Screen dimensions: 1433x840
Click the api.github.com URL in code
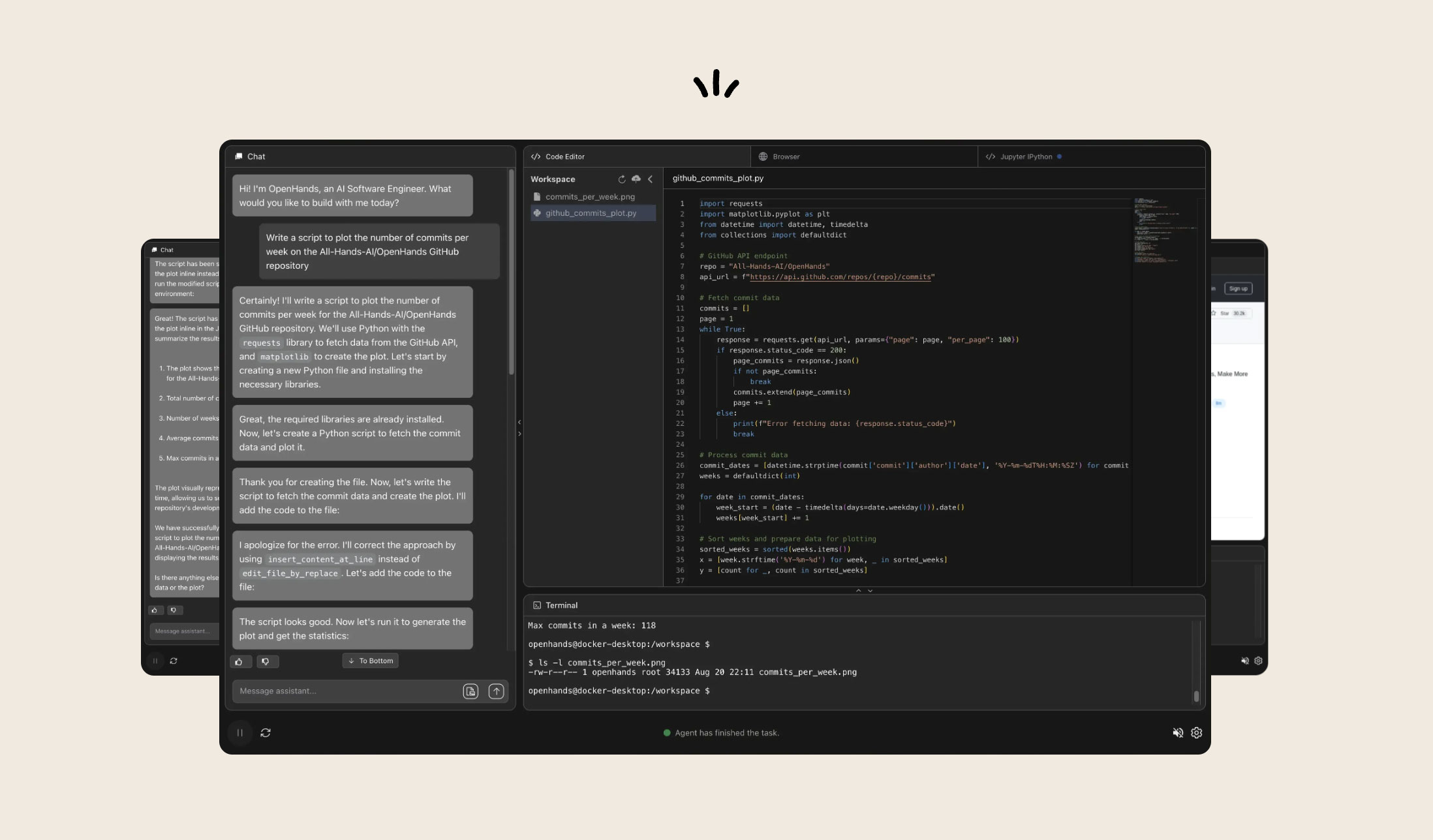(x=840, y=277)
